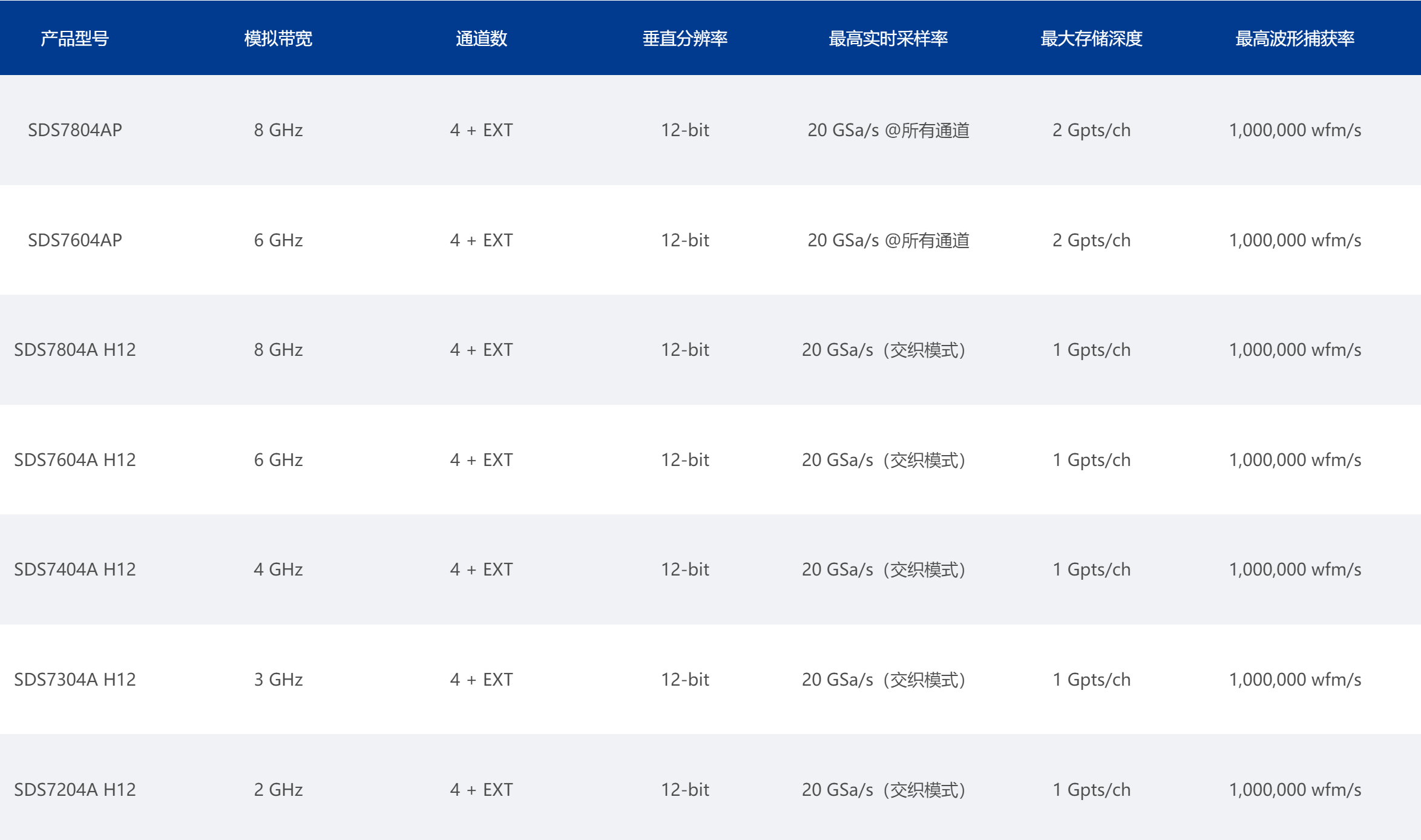Click 20 GSa/s @所有通道 in the first row
Viewport: 1421px width, 840px height.
click(x=888, y=130)
